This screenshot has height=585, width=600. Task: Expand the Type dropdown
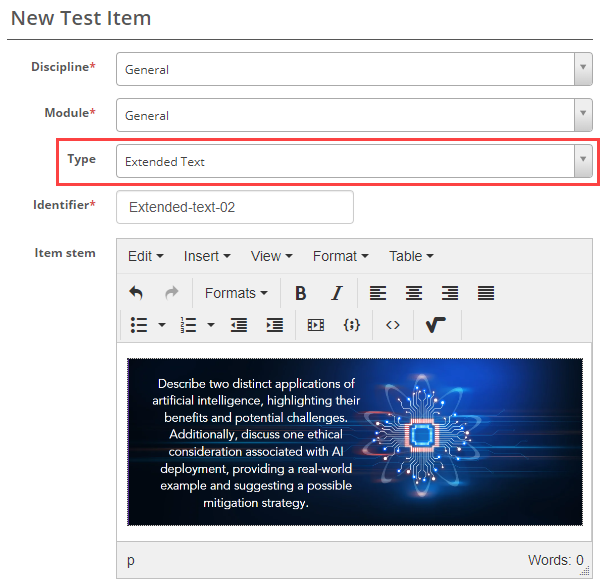583,161
